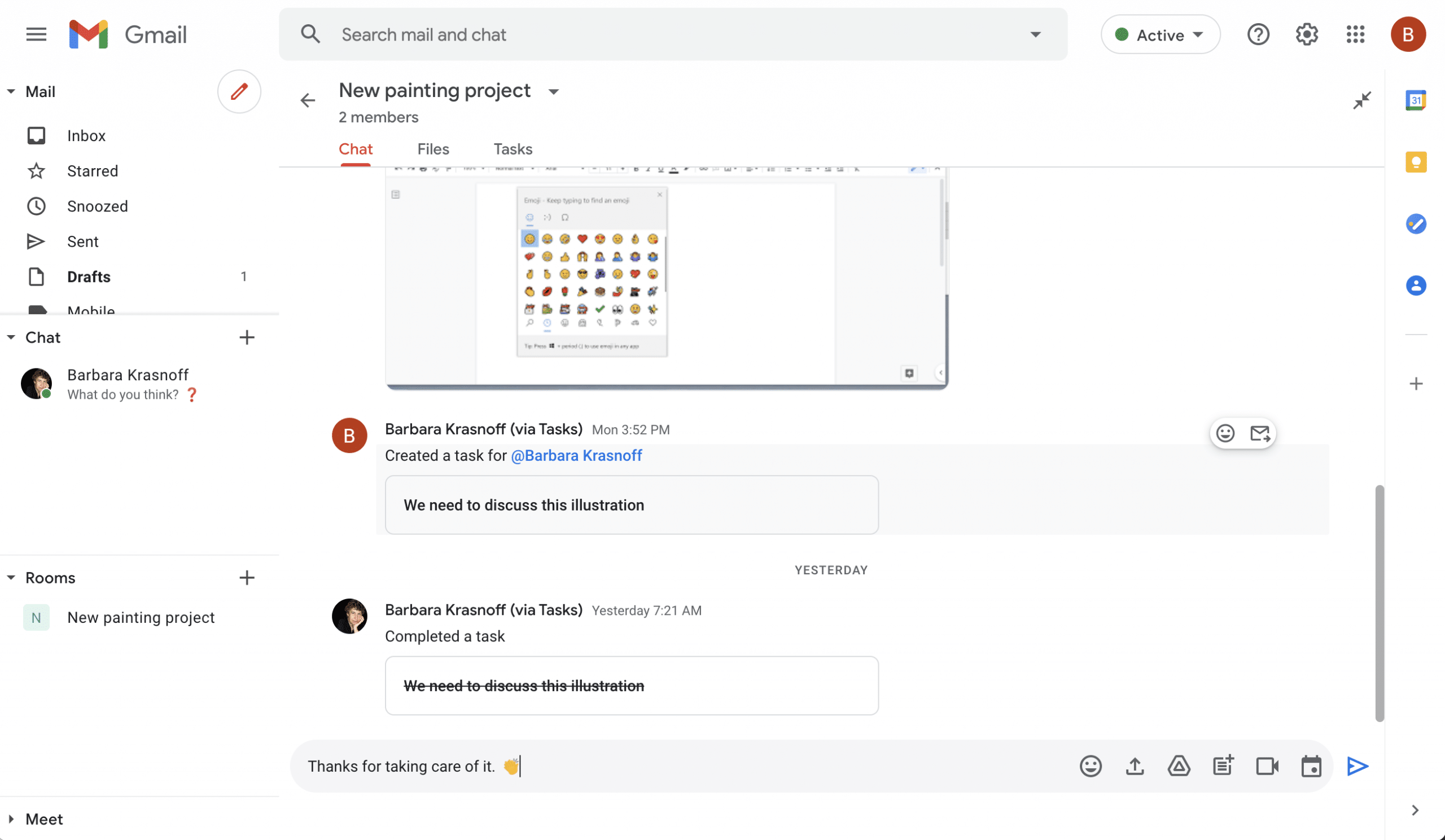This screenshot has width=1445, height=840.
Task: Click the create new document icon
Action: point(1223,766)
